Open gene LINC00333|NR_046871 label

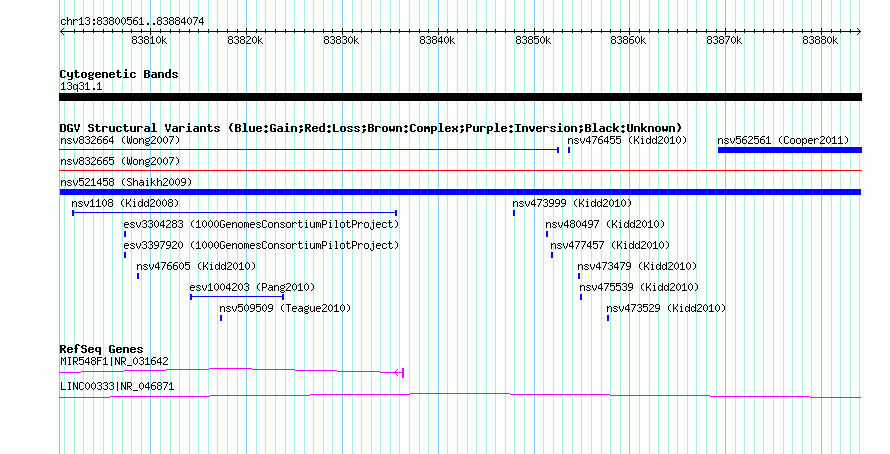[x=117, y=386]
